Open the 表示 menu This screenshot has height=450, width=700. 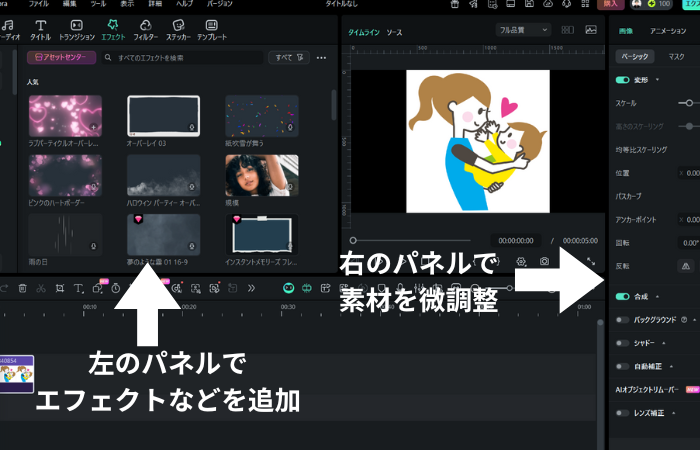127,4
